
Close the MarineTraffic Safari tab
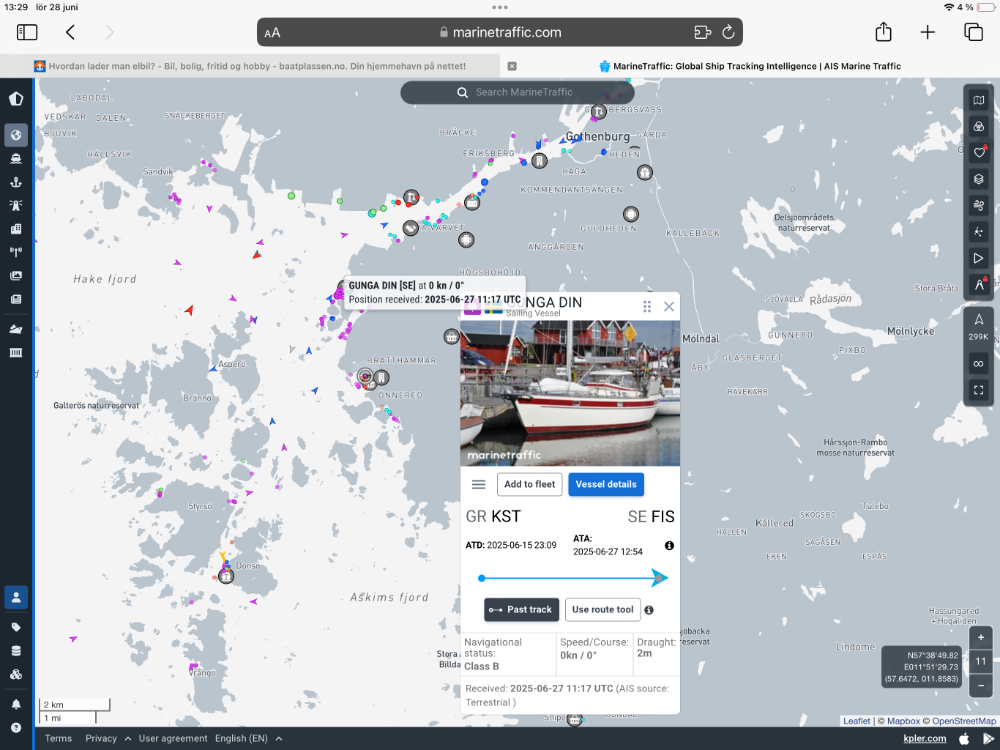[512, 66]
